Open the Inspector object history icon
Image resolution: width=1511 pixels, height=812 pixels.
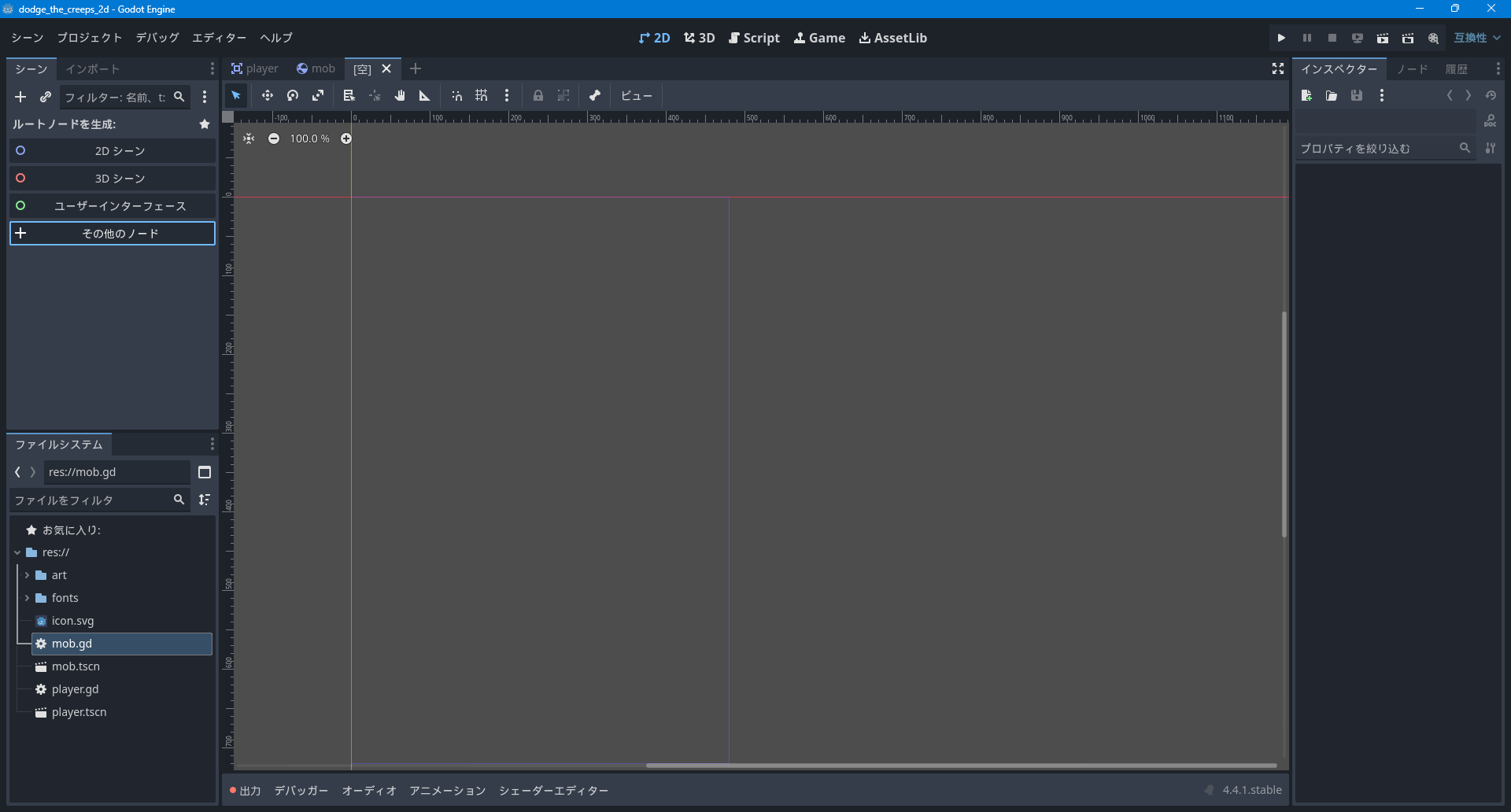(x=1491, y=96)
